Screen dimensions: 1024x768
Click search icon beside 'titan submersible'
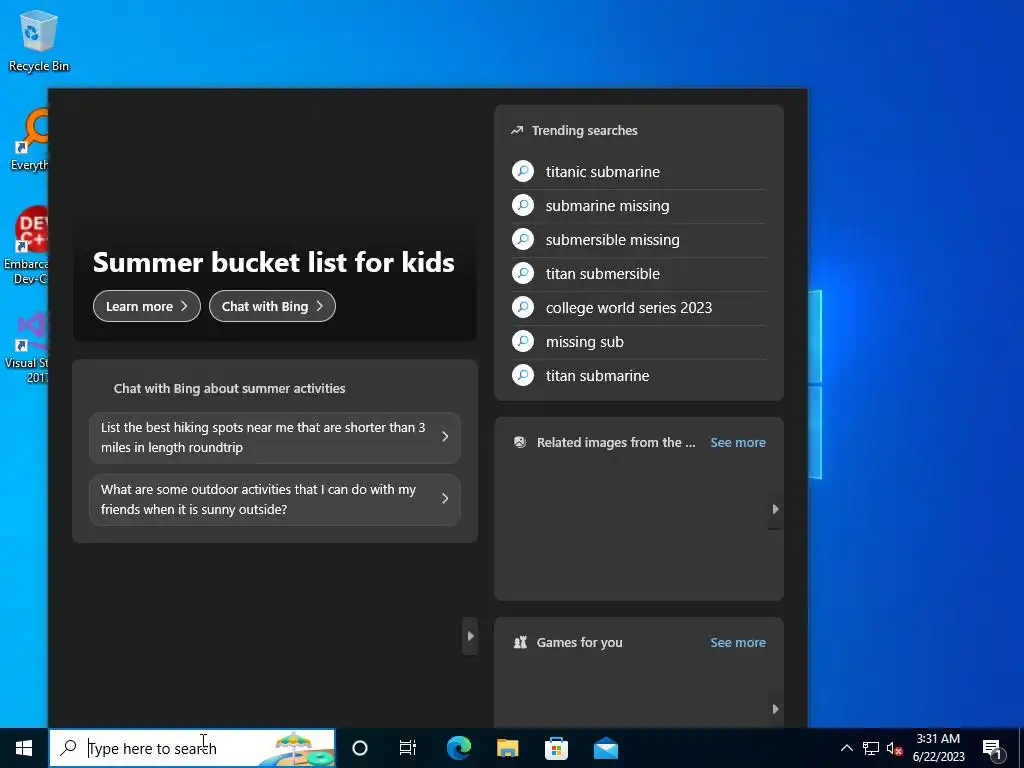pos(523,273)
